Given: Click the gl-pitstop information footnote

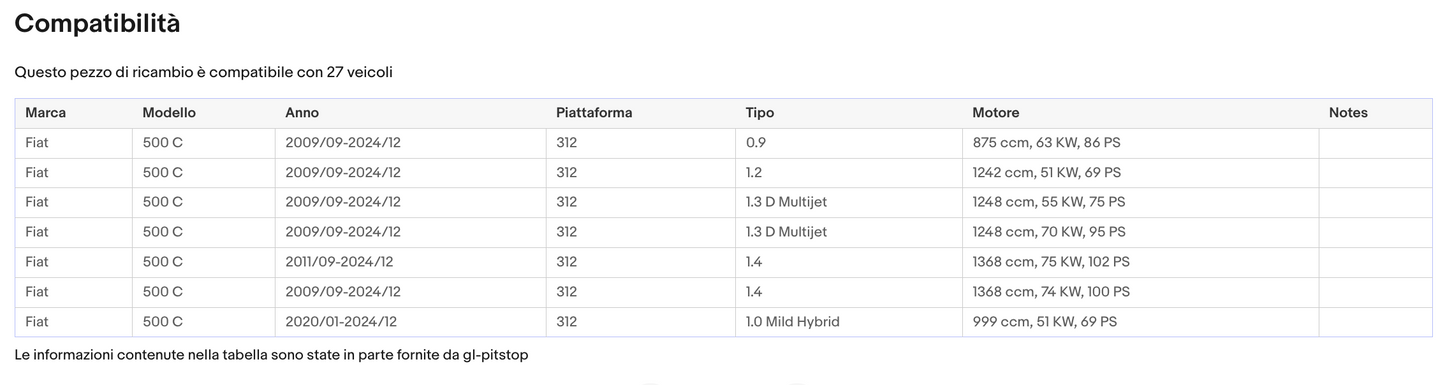Looking at the screenshot, I should tap(271, 355).
